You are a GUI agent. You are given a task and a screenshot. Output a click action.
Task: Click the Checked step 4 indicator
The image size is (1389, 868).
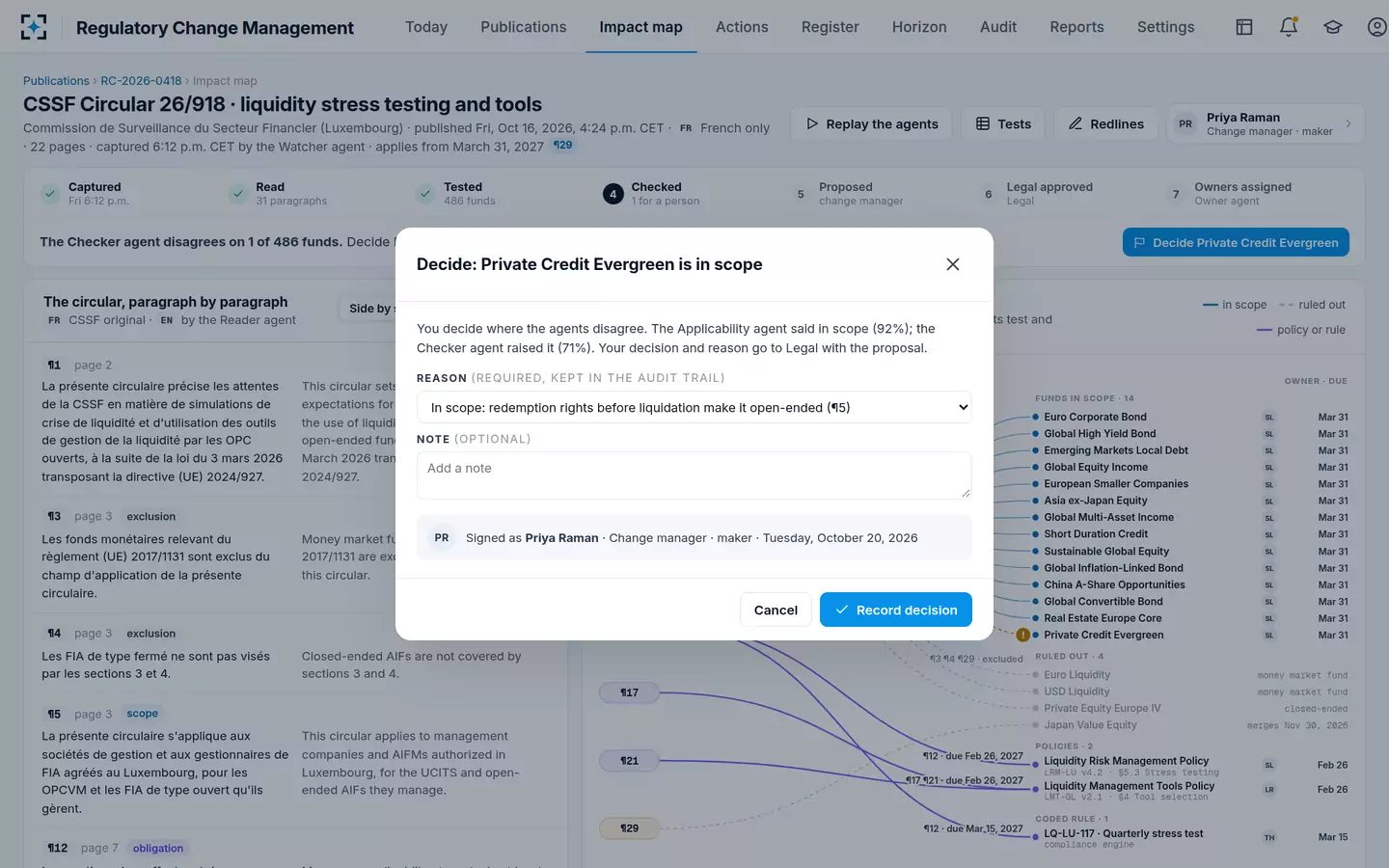[x=613, y=194]
